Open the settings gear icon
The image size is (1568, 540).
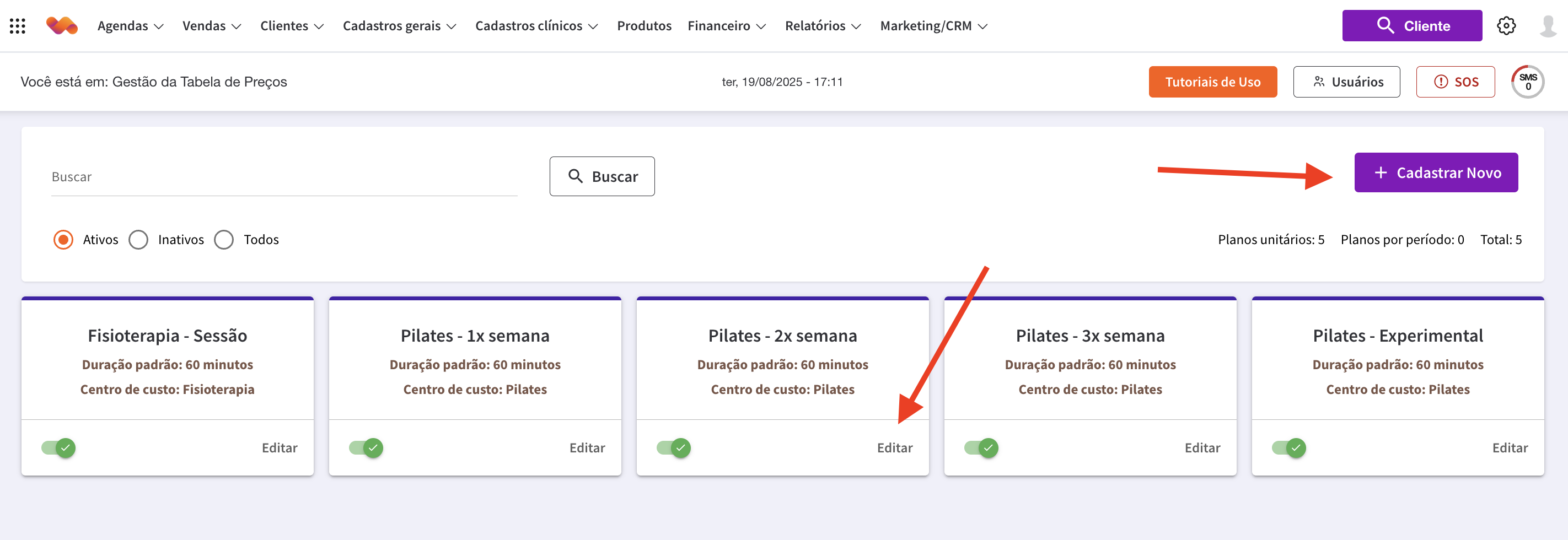click(x=1506, y=25)
